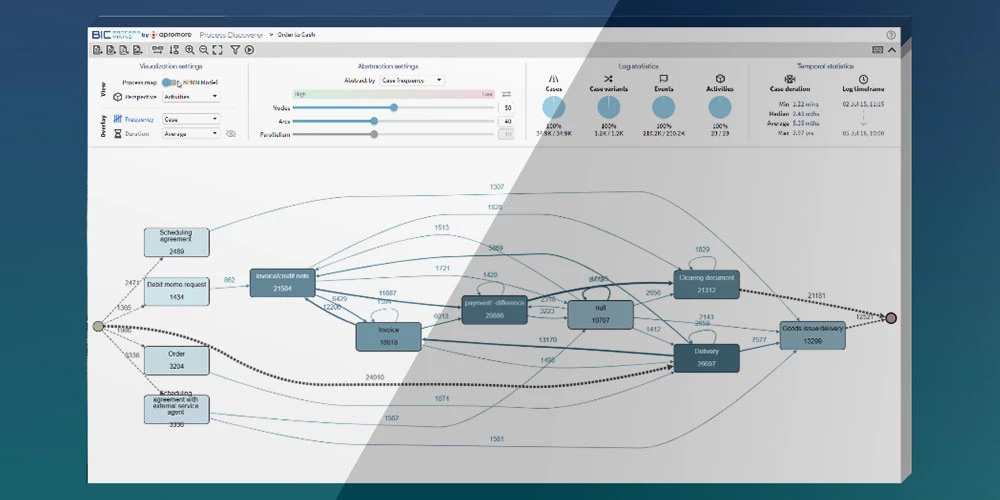This screenshot has width=1000, height=500.
Task: Click the Process Discoverer breadcrumb
Action: click(x=231, y=35)
